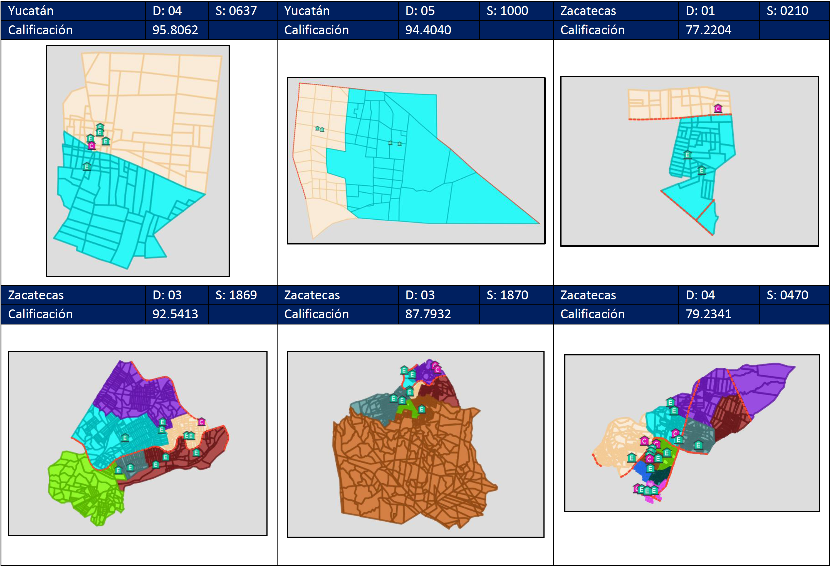This screenshot has height=567, width=831.
Task: Select the S: 1869 header cell
Action: [x=238, y=295]
